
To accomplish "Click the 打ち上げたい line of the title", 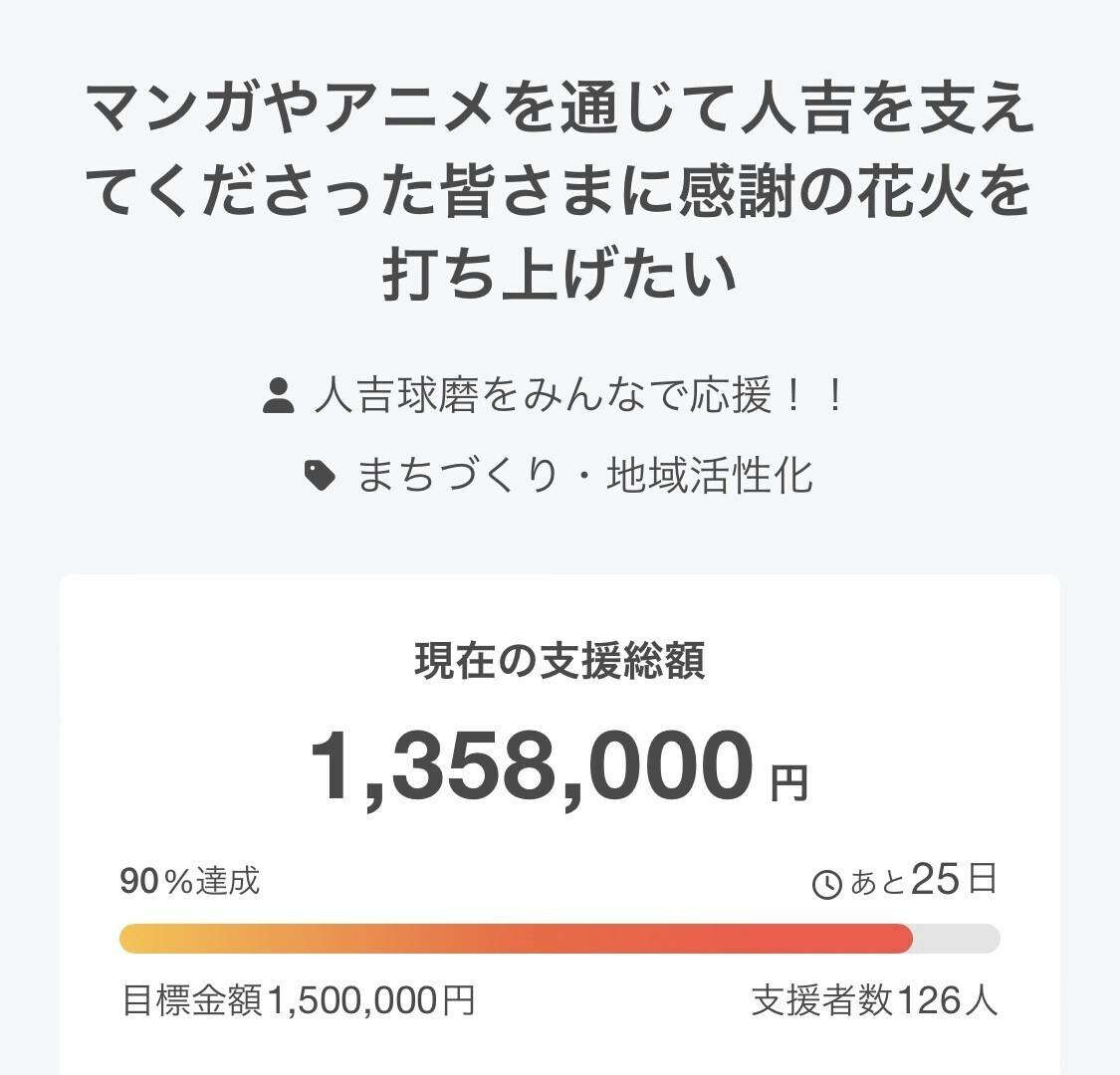I will (560, 276).
